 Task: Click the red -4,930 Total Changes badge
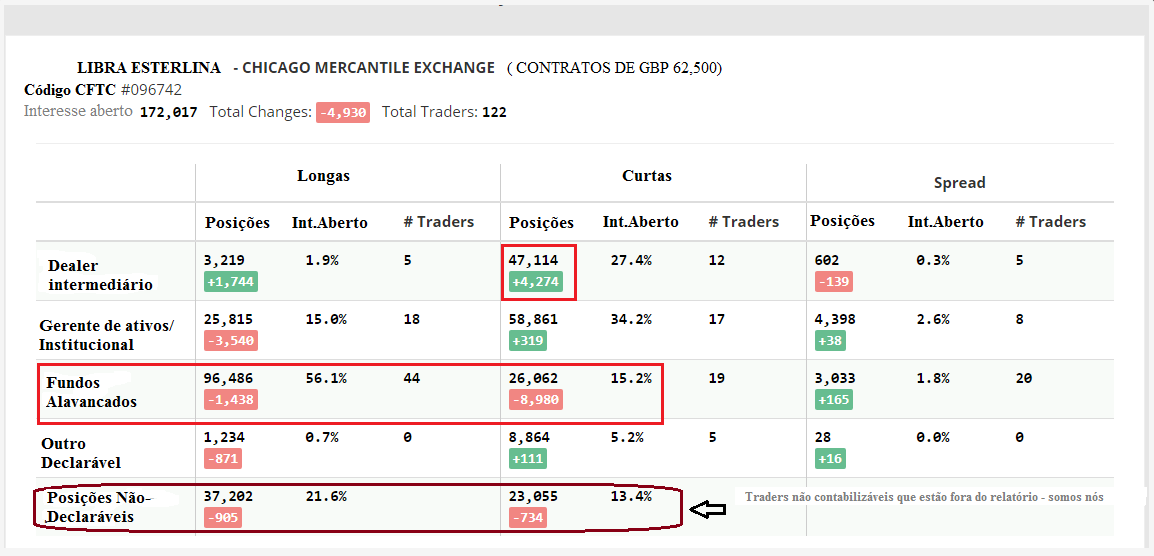coord(343,112)
